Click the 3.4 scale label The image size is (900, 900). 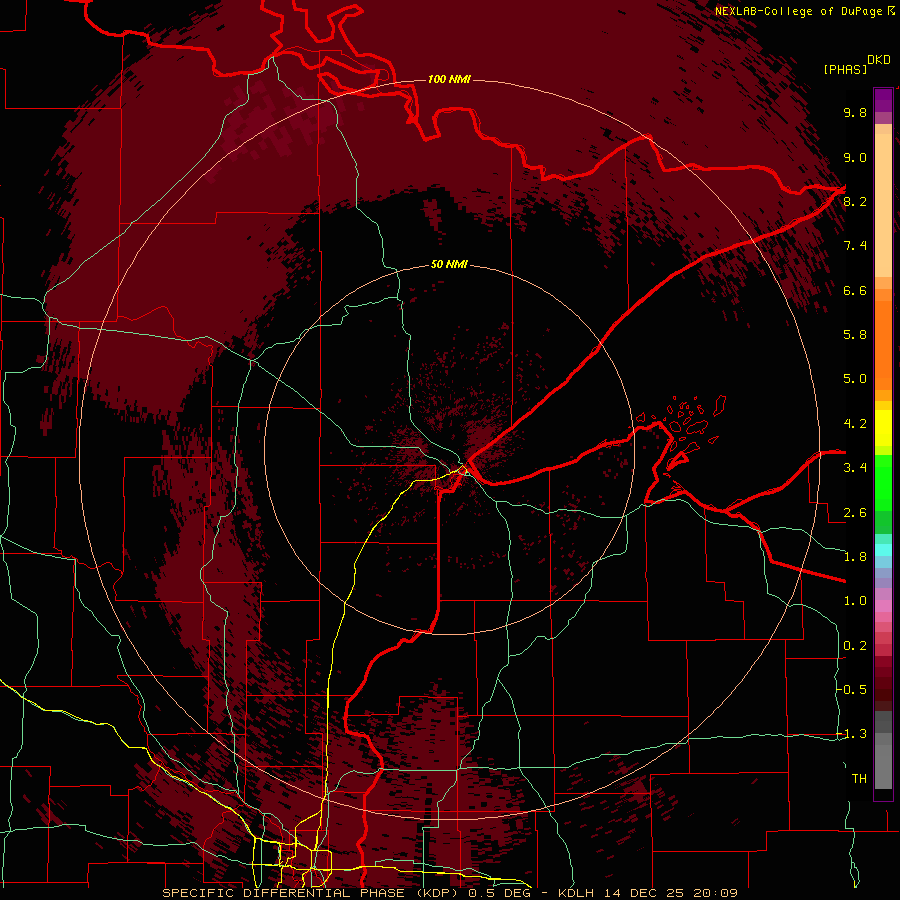(855, 468)
